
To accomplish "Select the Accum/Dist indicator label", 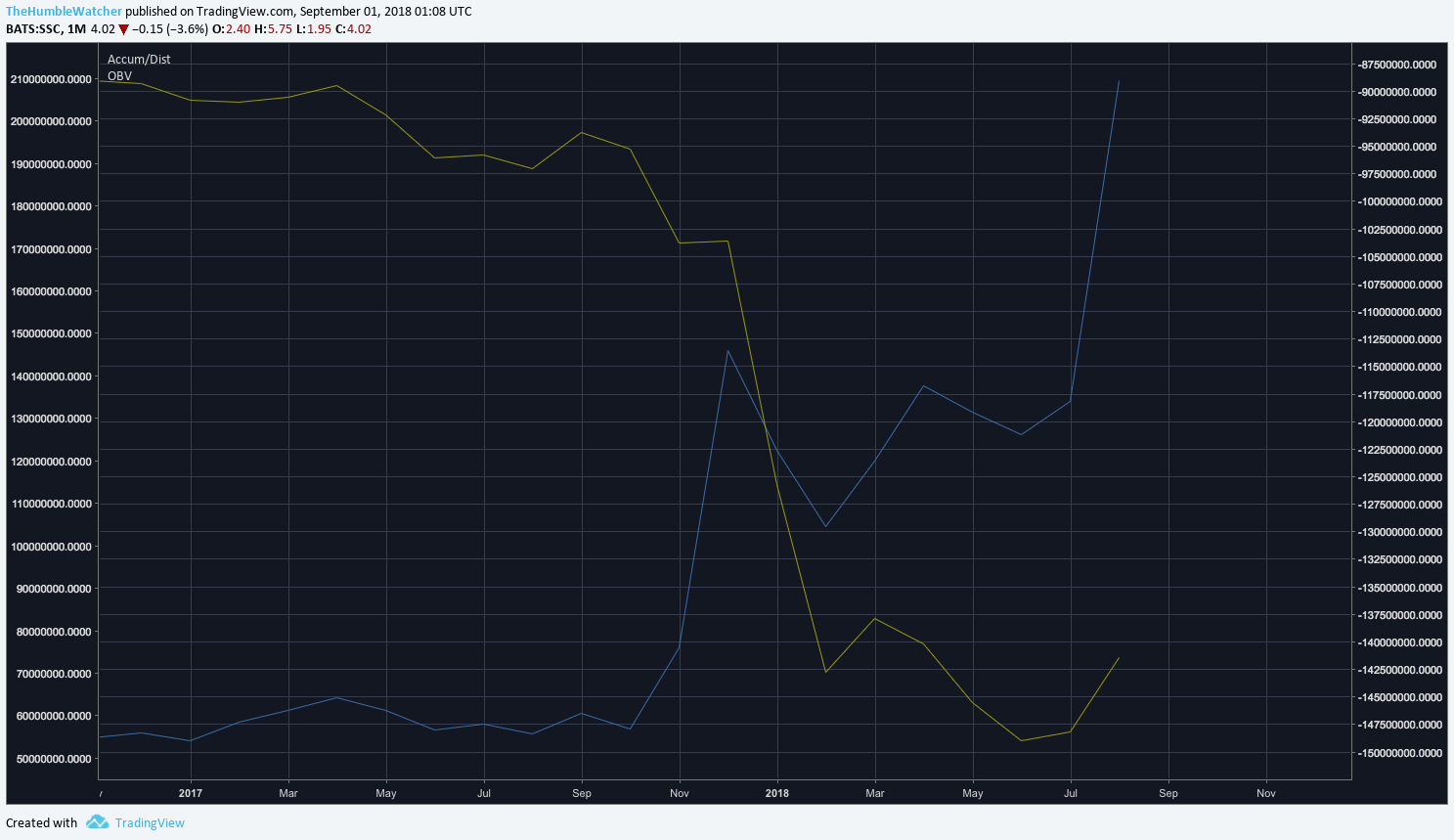I will click(x=139, y=60).
